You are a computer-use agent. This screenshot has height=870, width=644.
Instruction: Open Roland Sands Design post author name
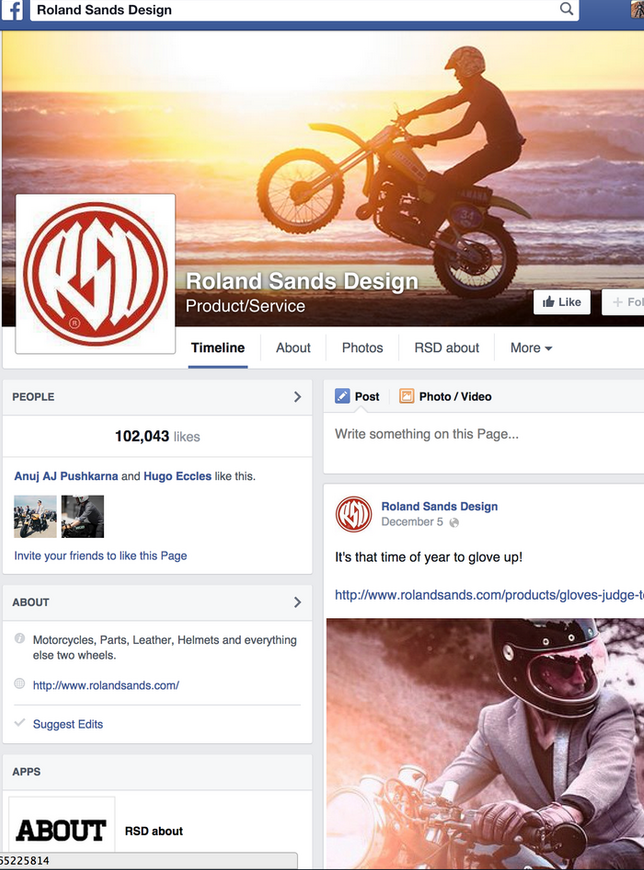click(x=439, y=506)
